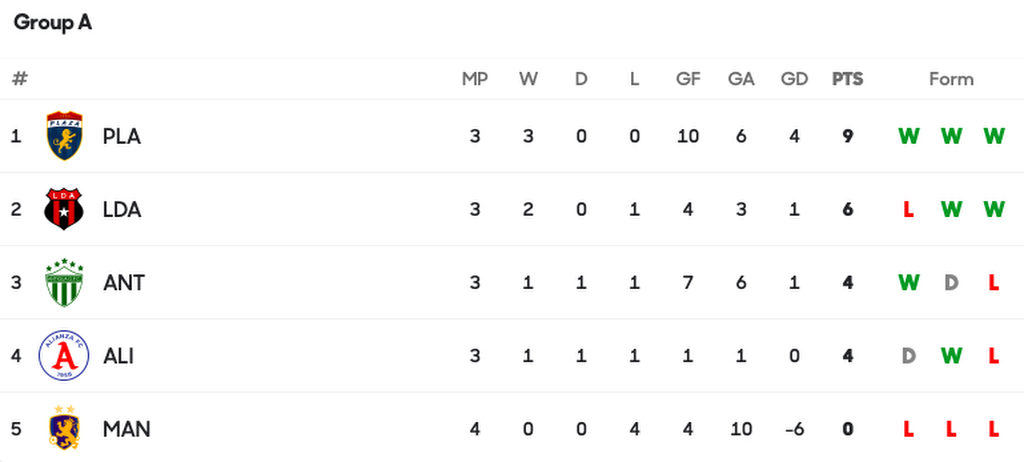This screenshot has height=462, width=1024.
Task: Click the PLA team crest icon
Action: 64,136
